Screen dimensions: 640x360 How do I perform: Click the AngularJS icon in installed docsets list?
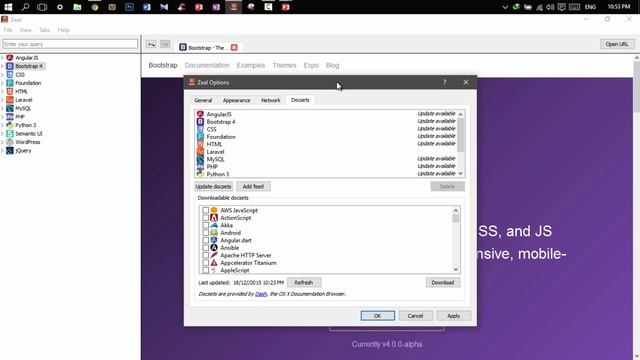click(200, 114)
